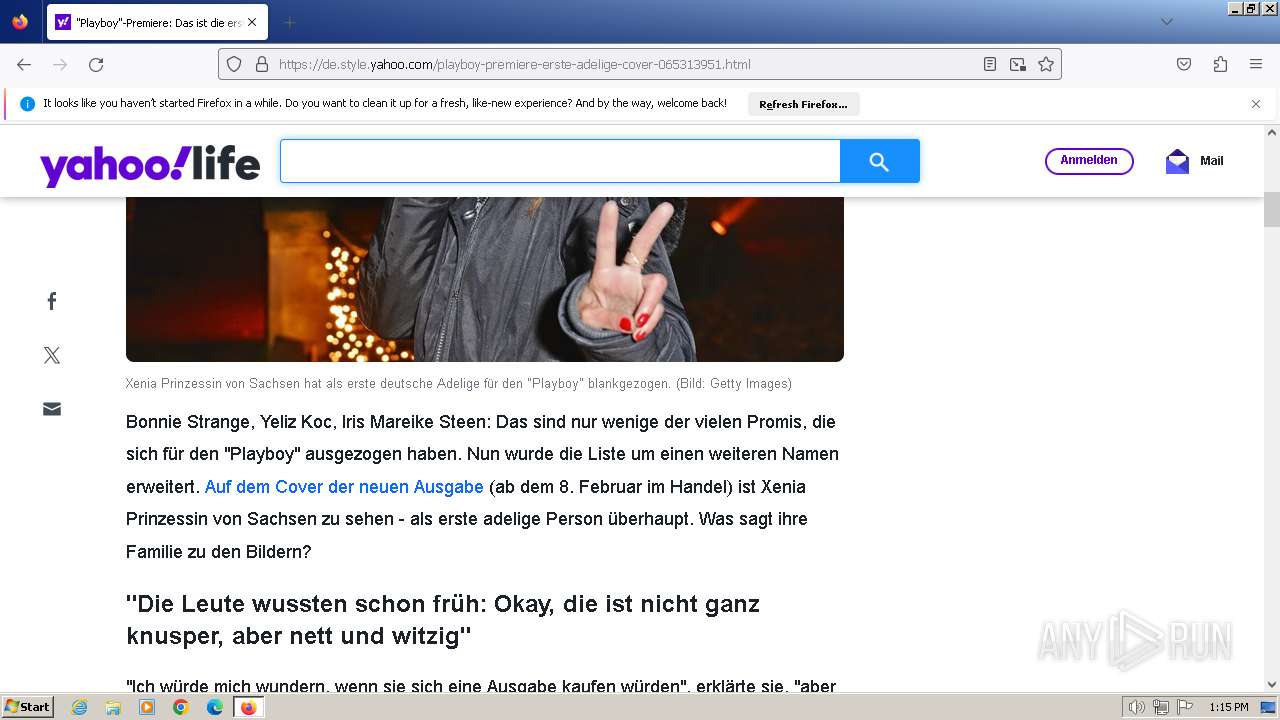The image size is (1280, 720).
Task: Open the Save to Pocket icon
Action: tap(1184, 64)
